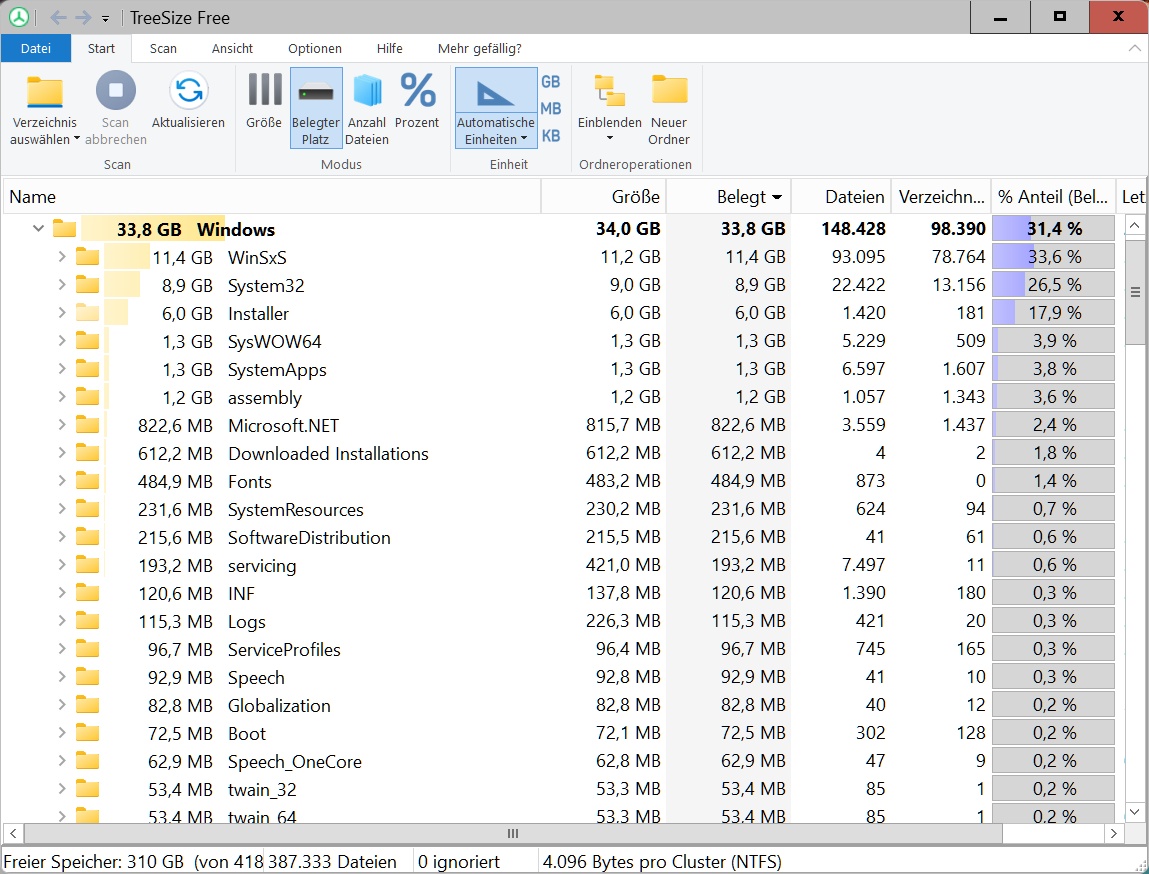Switch mode to Prozent
Screen dimensions: 1149x874
(x=417, y=101)
